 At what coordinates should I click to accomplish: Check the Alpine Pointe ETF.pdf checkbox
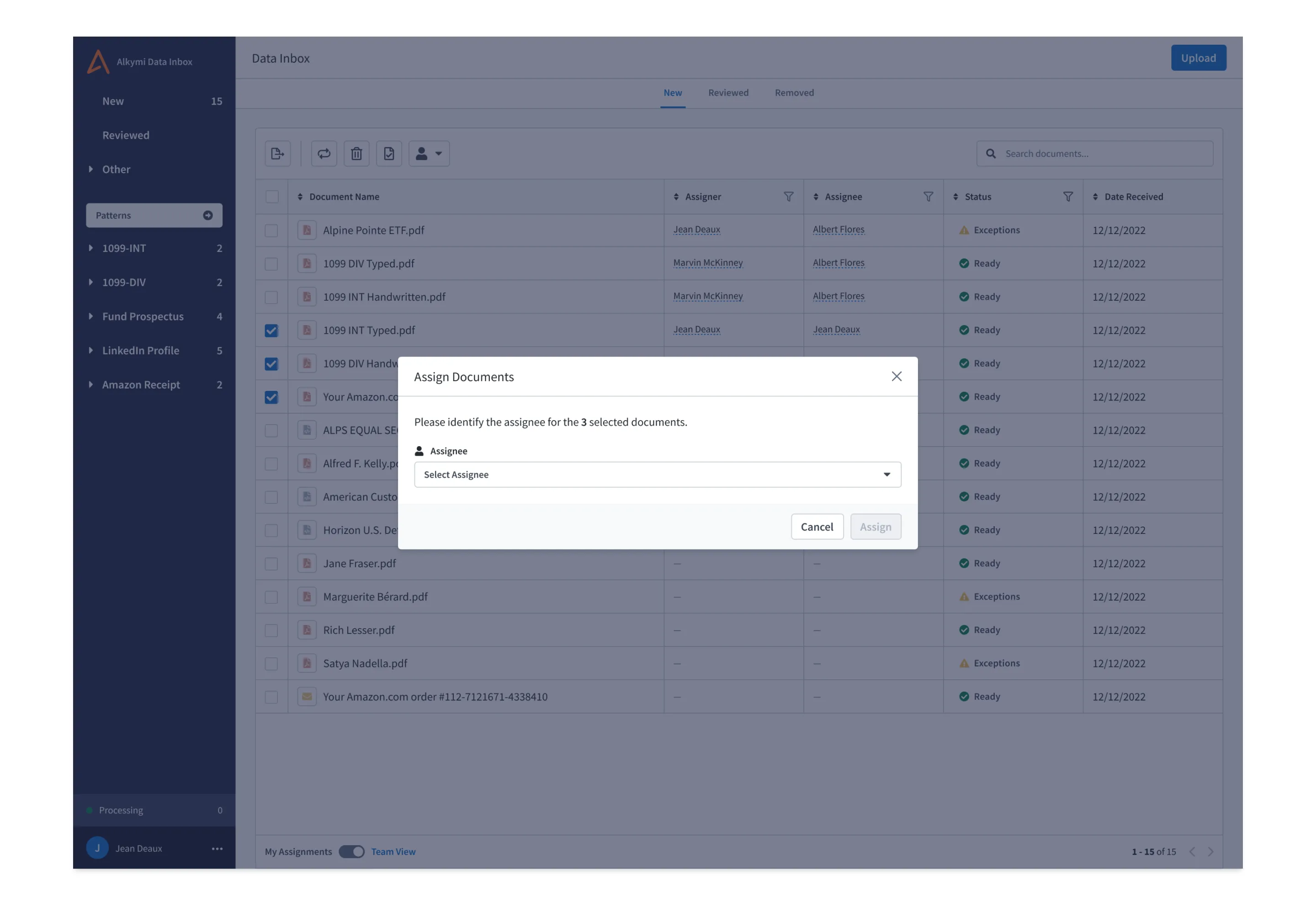tap(271, 230)
